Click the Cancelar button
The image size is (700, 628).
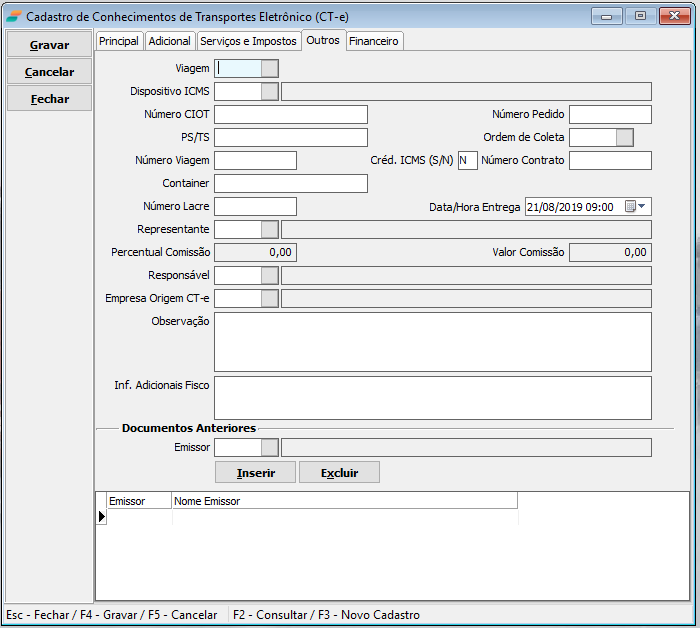click(x=49, y=72)
